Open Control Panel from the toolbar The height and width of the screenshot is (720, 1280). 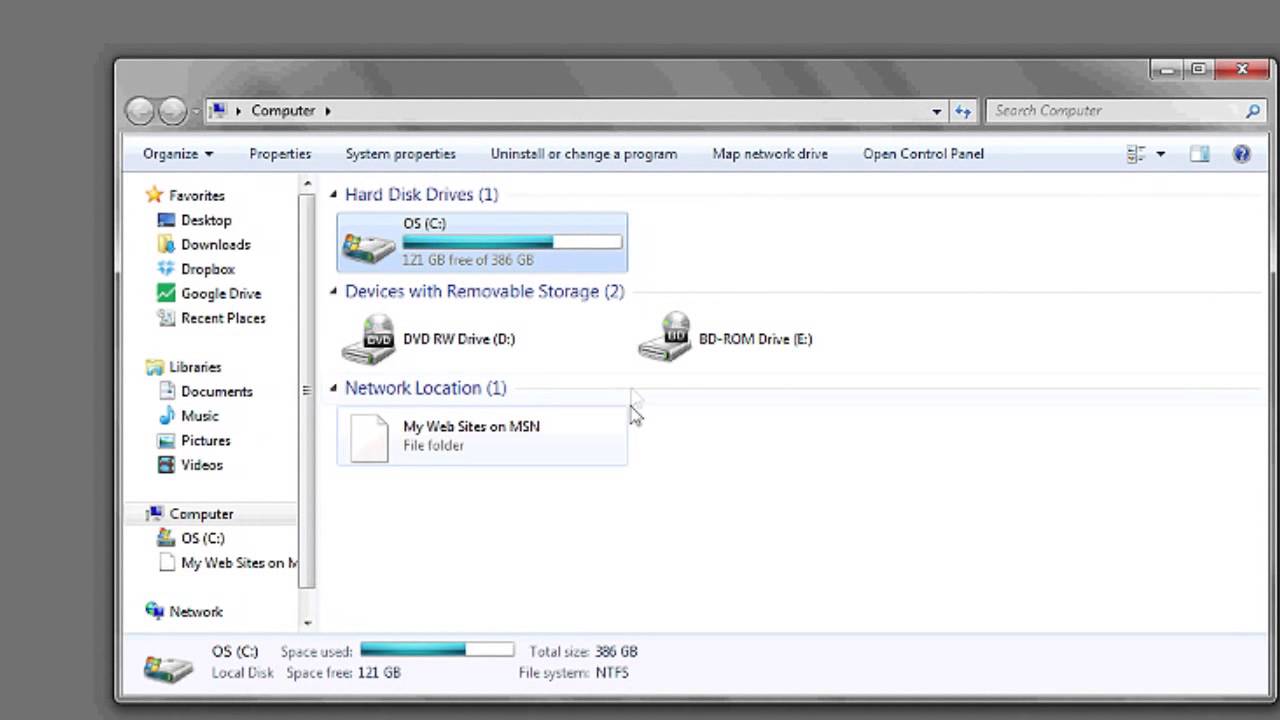point(922,153)
